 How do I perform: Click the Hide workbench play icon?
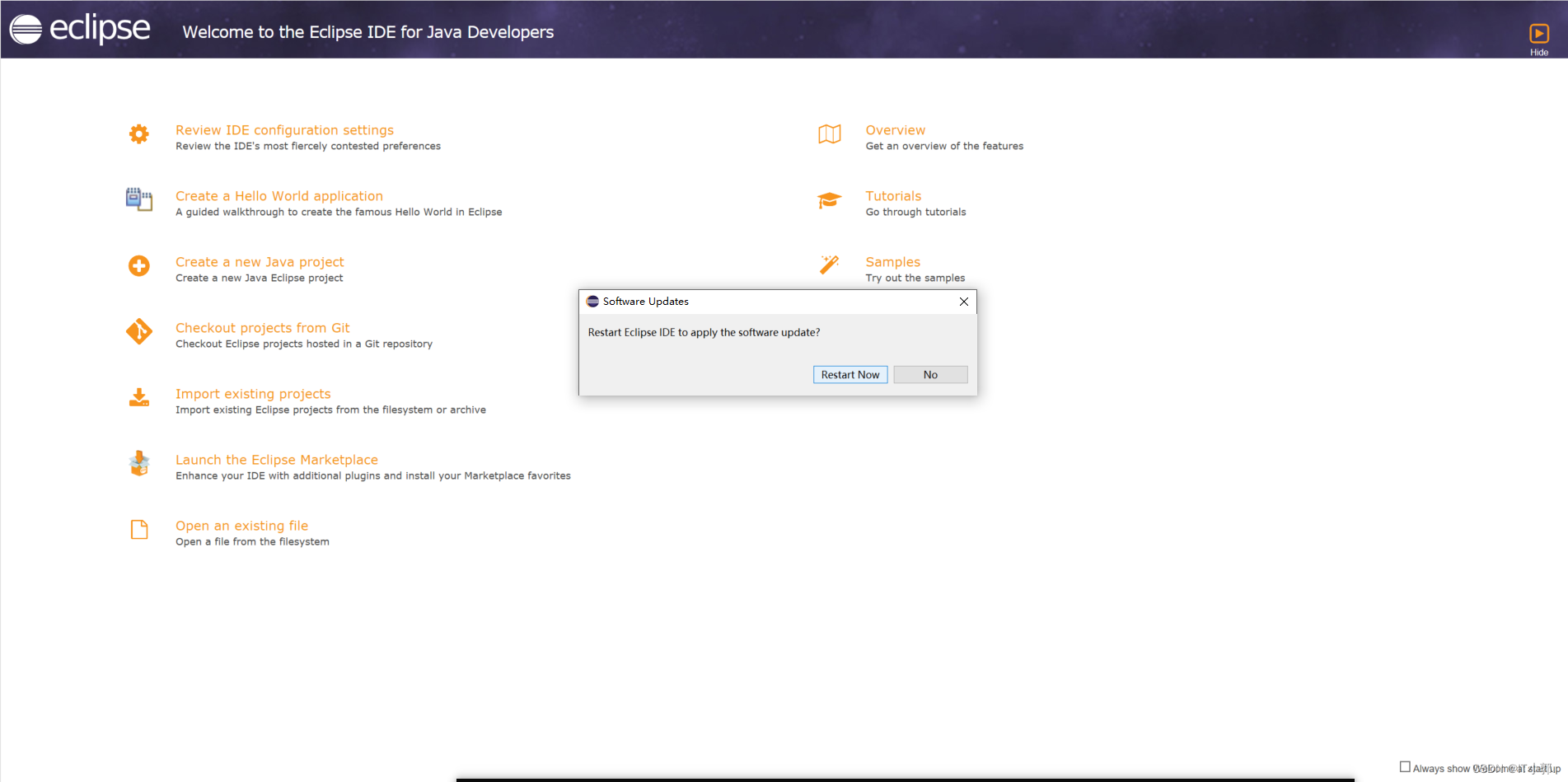1539,33
